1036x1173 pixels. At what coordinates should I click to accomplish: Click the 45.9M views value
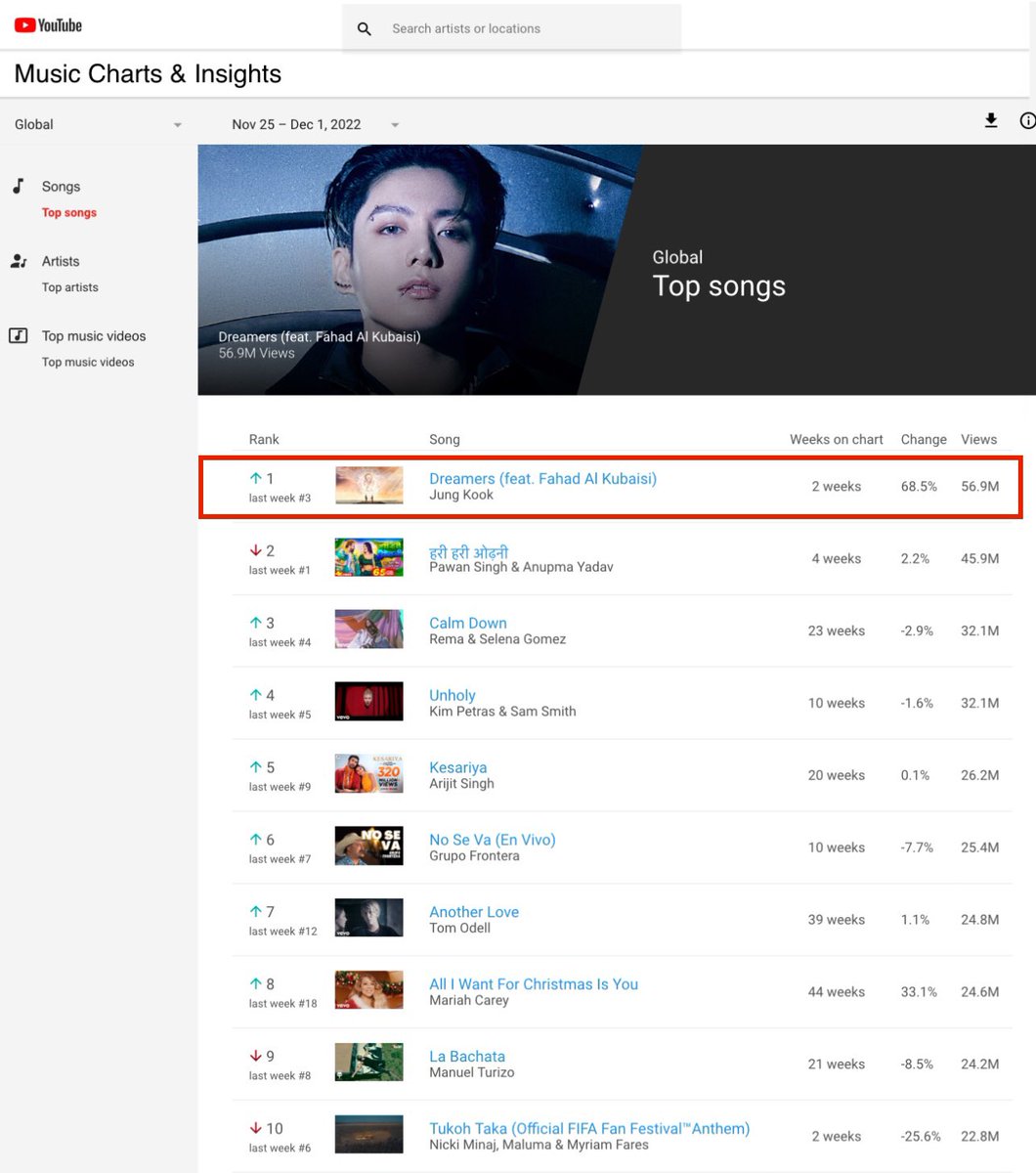979,559
